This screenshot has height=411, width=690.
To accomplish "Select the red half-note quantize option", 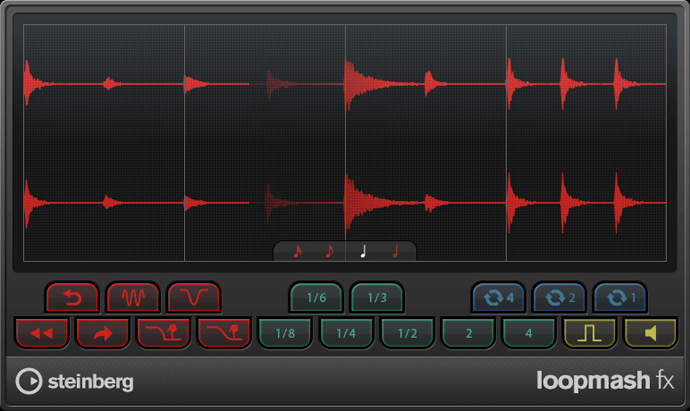I will 395,251.
